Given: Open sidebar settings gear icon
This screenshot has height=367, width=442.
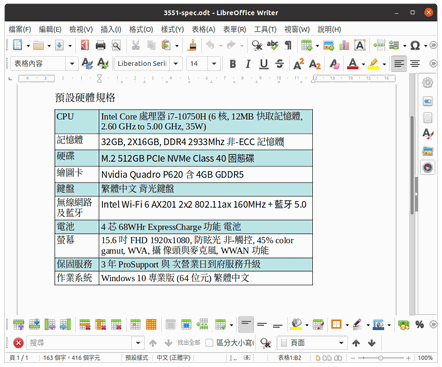Looking at the screenshot, I should click(x=428, y=82).
